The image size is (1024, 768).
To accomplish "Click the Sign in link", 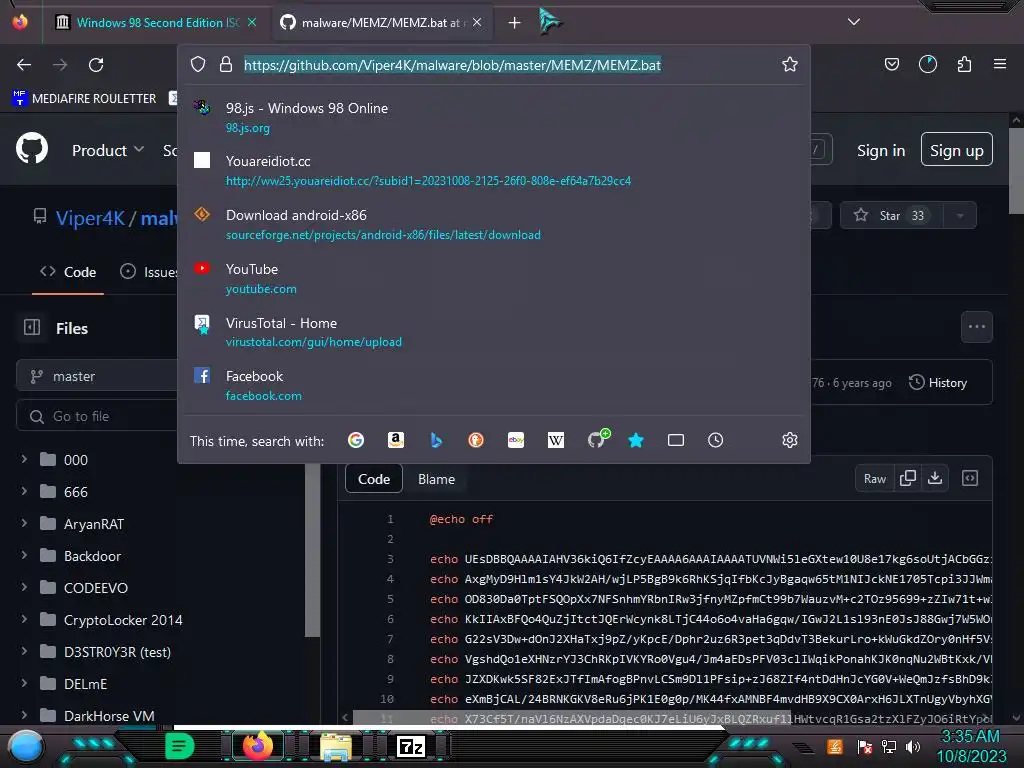I will [881, 150].
